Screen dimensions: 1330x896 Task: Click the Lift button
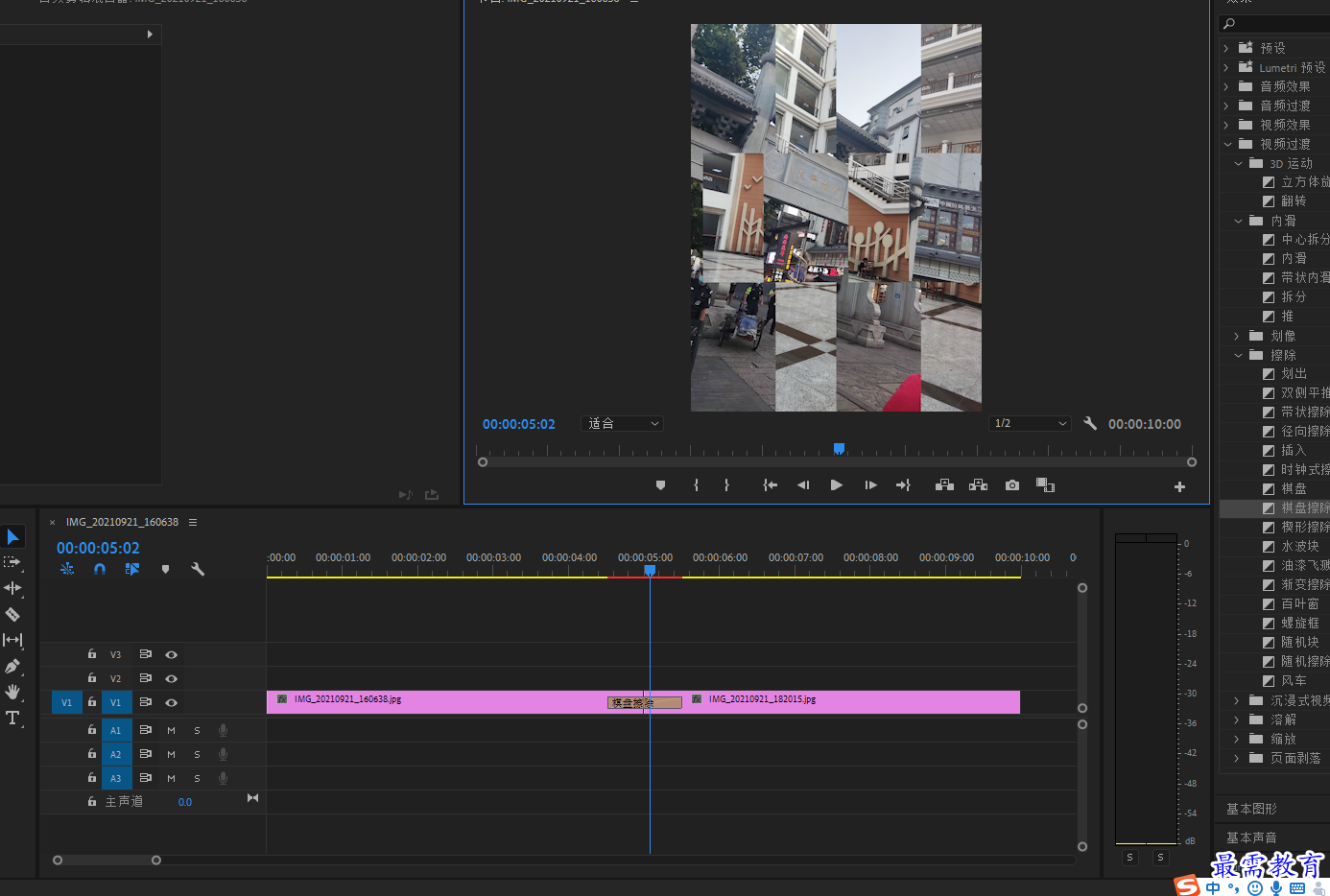pos(944,485)
